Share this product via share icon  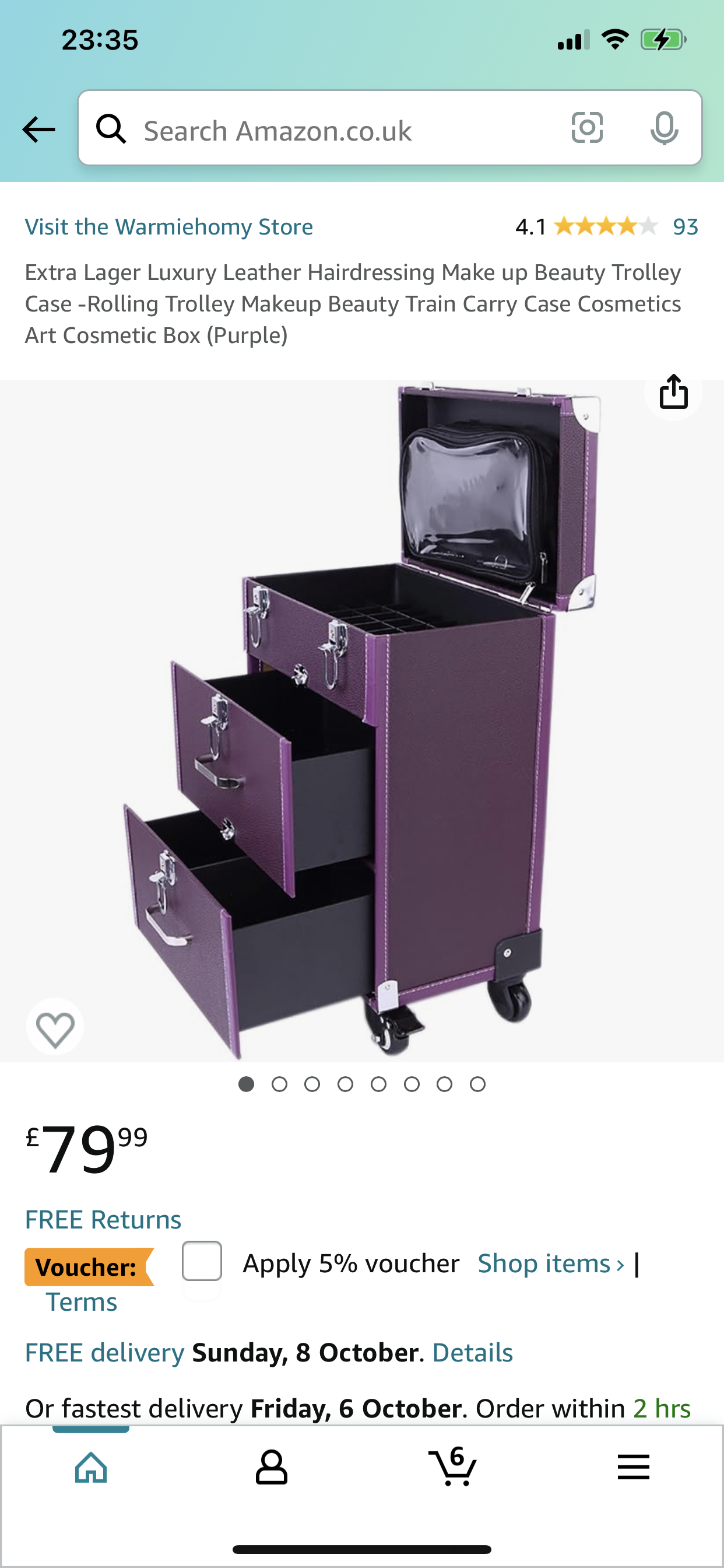click(673, 391)
